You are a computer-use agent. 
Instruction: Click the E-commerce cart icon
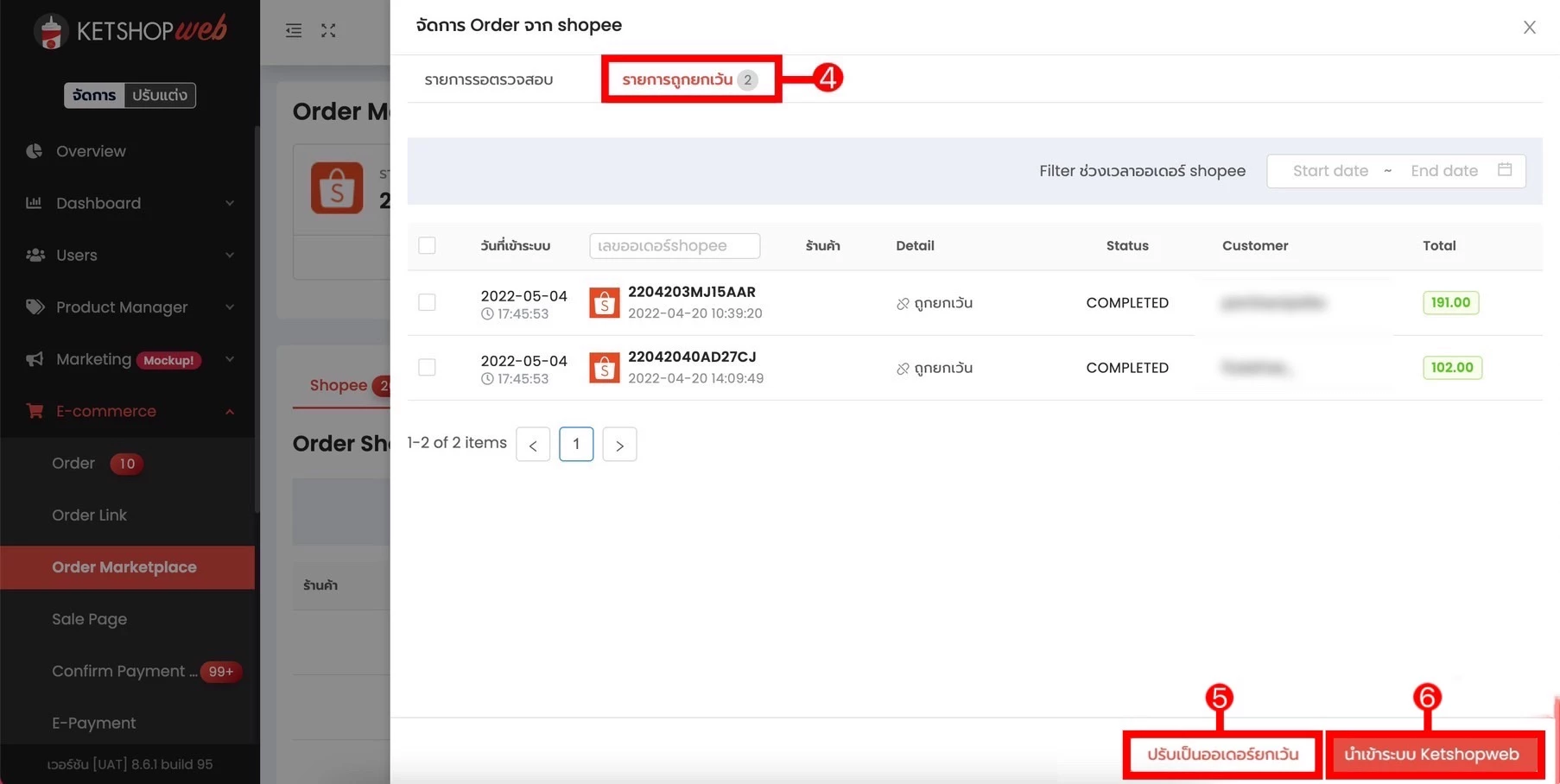coord(35,411)
